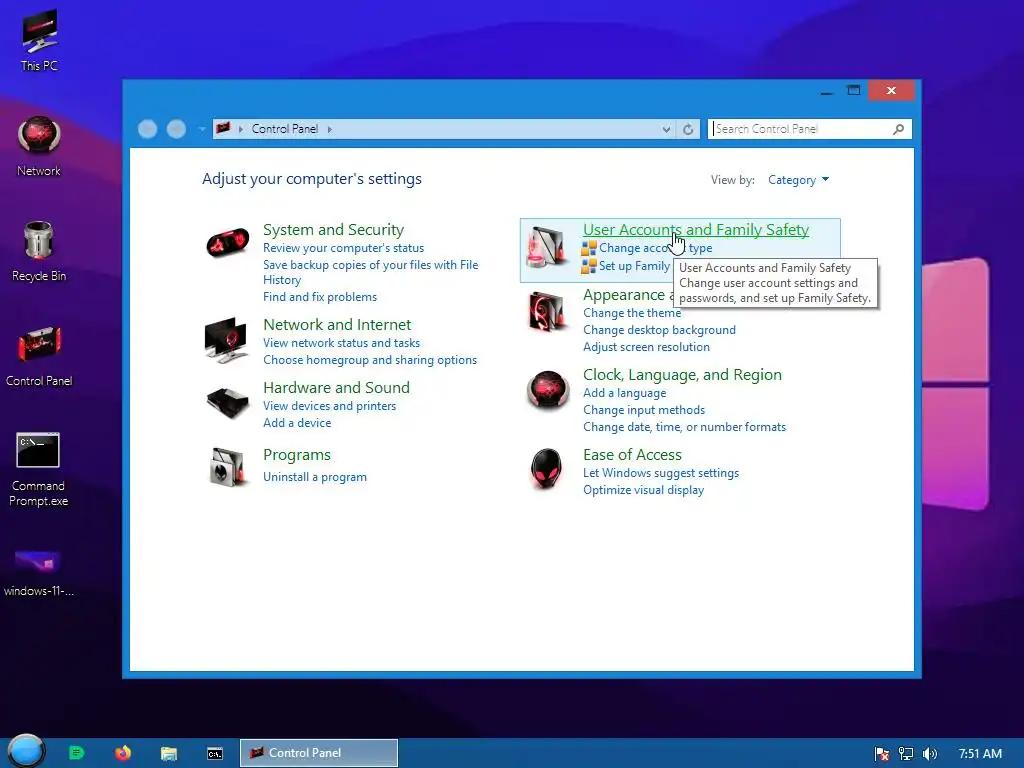Open the View by Category dropdown
This screenshot has height=768, width=1024.
798,180
